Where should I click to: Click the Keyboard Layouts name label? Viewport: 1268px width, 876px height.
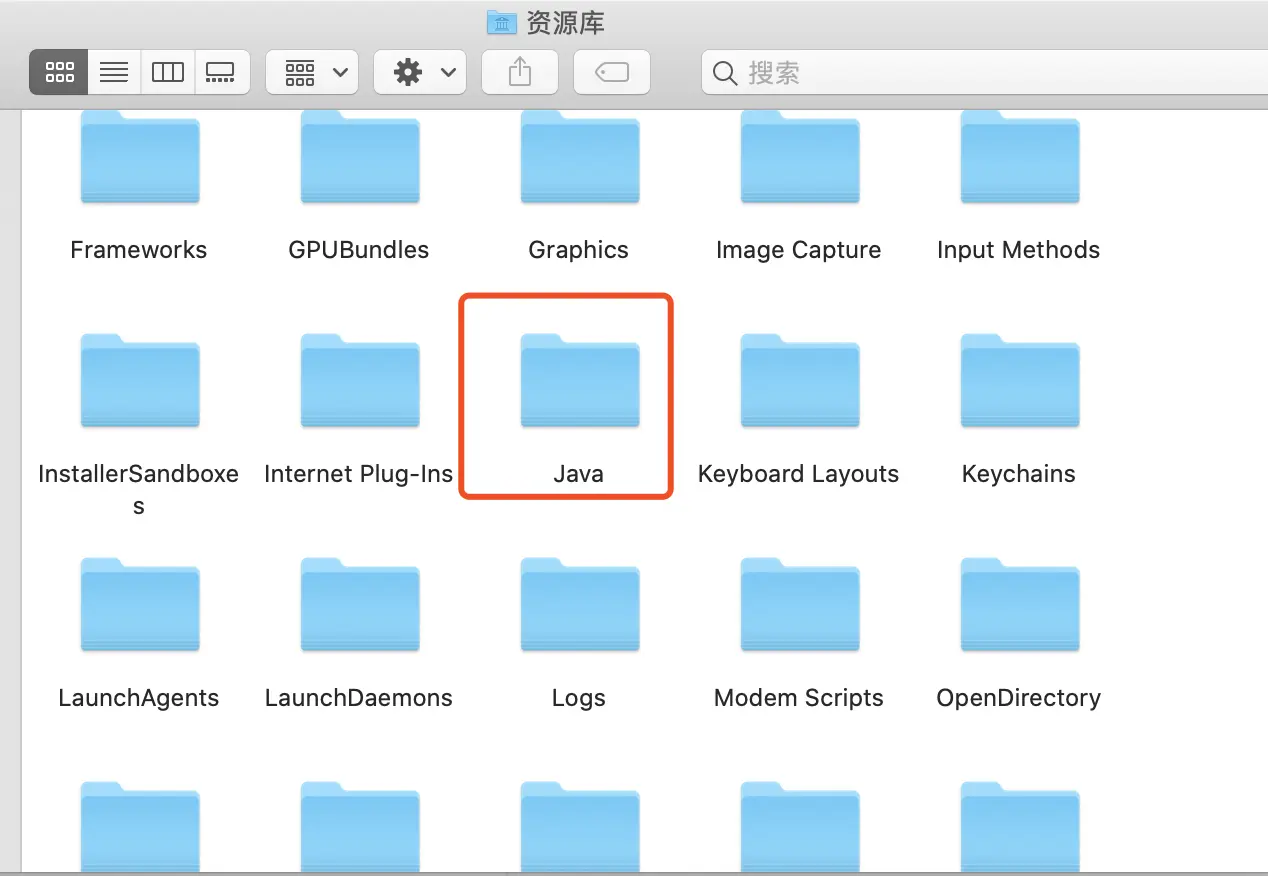pyautogui.click(x=799, y=474)
